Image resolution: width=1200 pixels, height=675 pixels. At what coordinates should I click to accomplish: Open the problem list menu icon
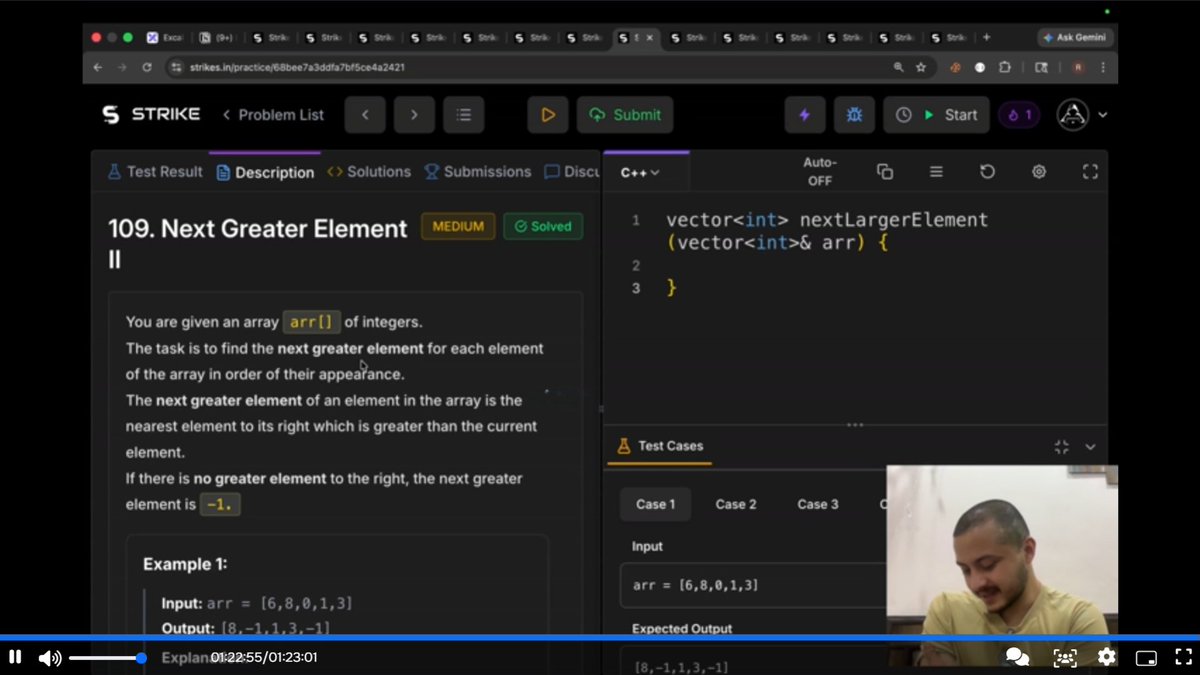[464, 115]
